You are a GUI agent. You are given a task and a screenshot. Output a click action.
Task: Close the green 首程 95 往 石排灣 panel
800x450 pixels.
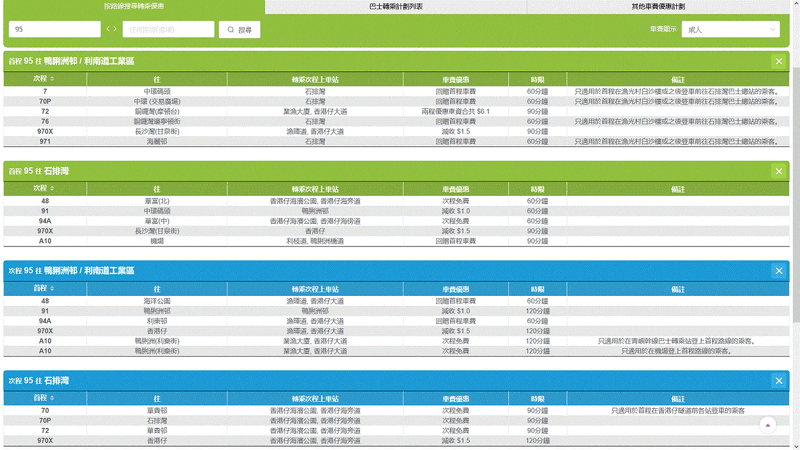tap(779, 172)
